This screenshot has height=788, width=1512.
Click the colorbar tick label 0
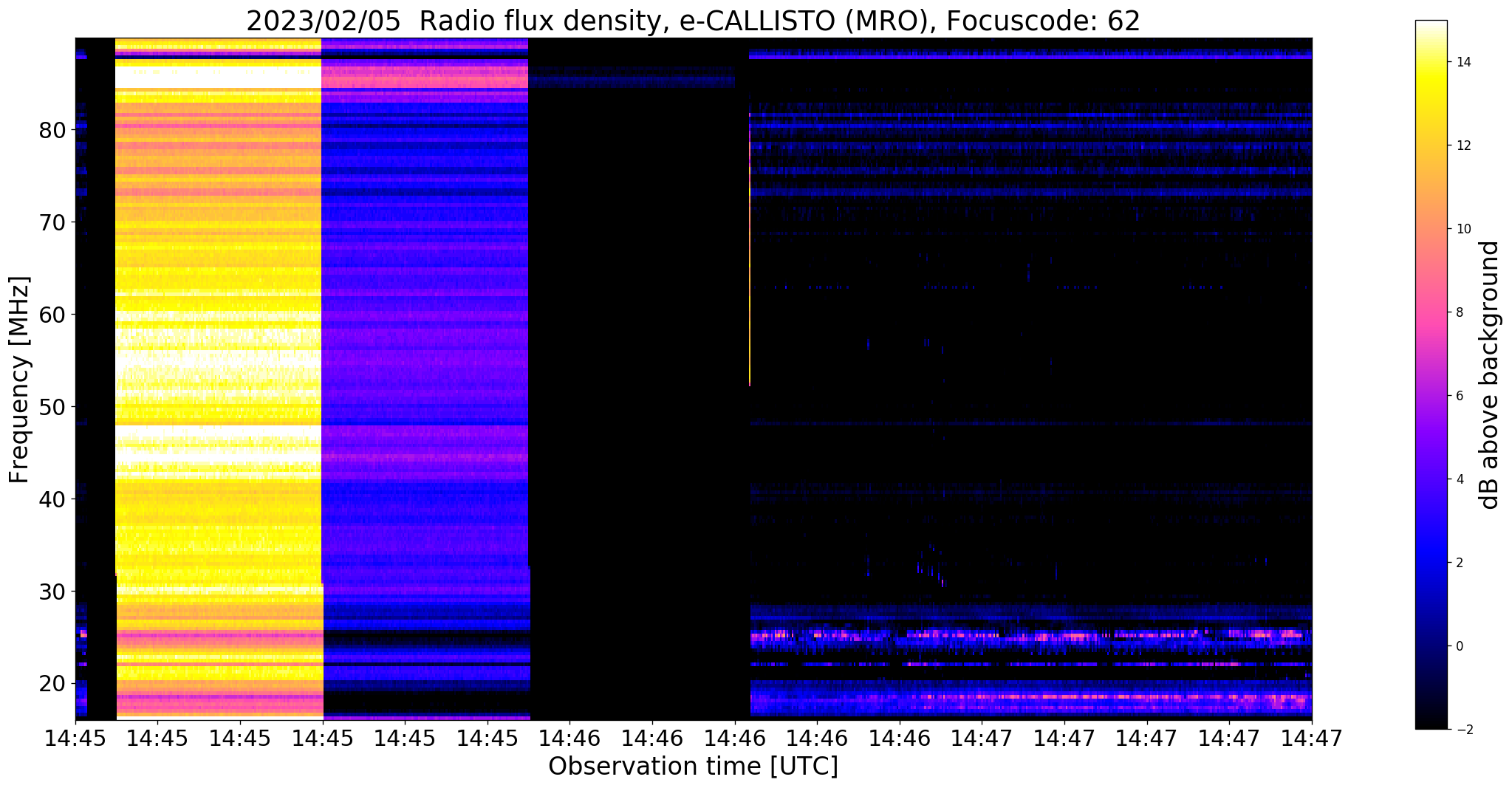1458,646
